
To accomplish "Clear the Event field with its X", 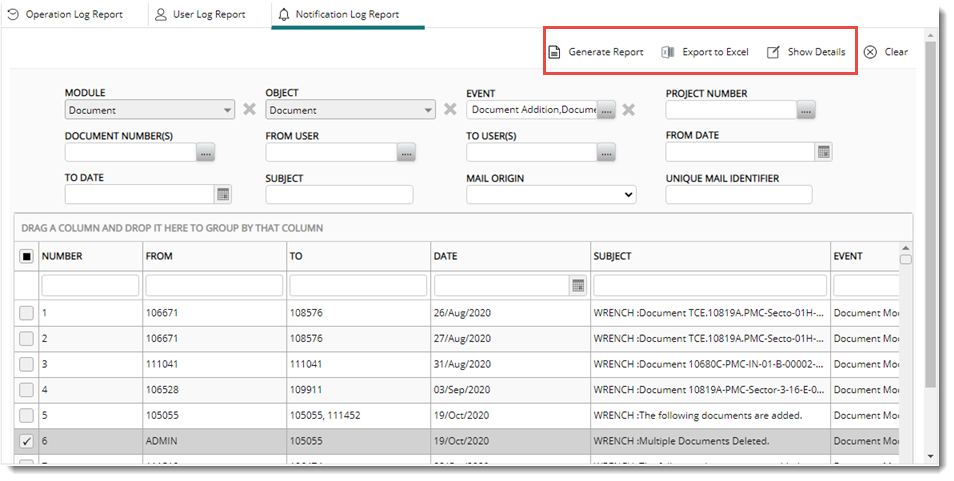I will click(628, 110).
